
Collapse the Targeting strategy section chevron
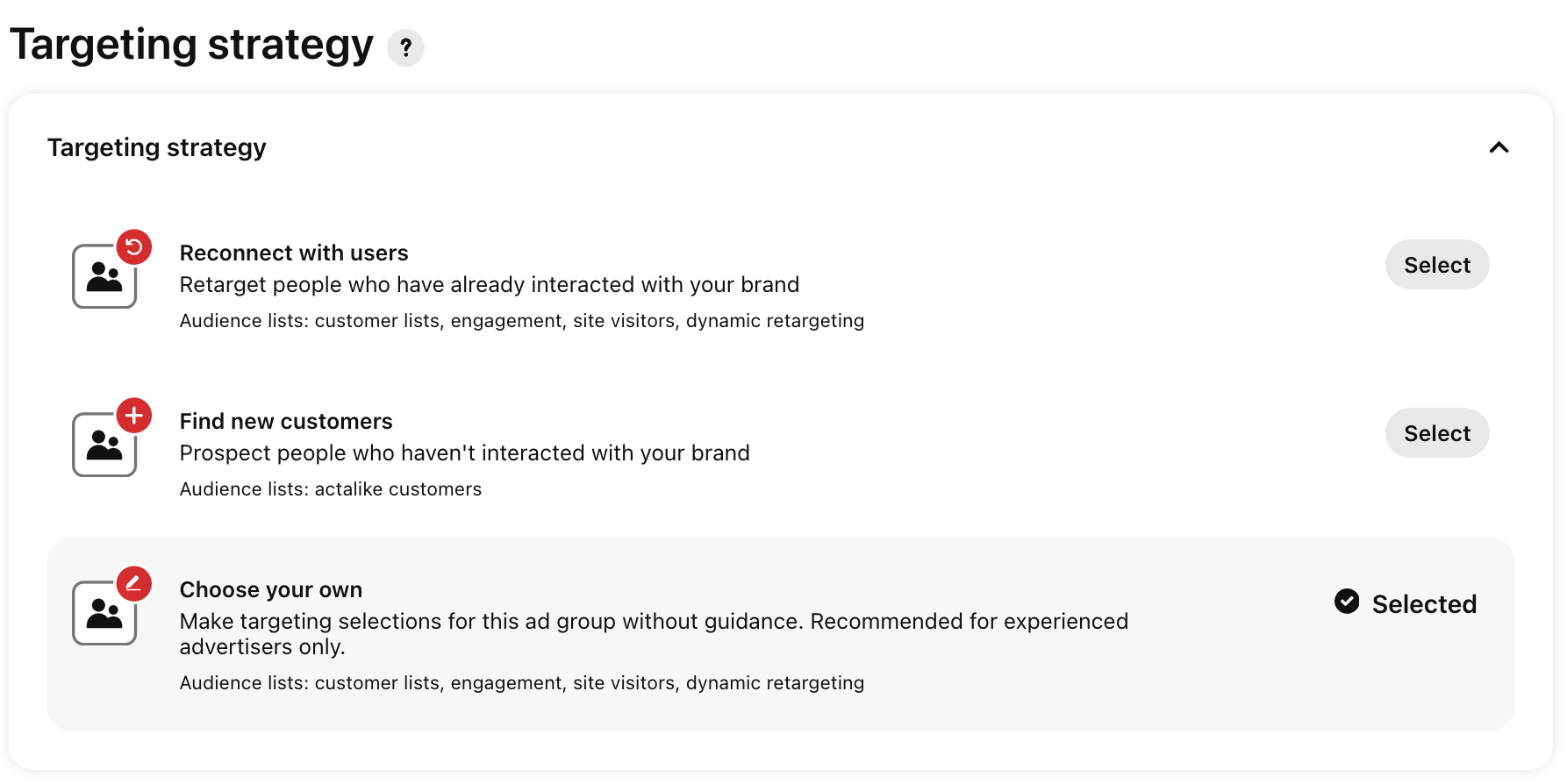pyautogui.click(x=1499, y=147)
